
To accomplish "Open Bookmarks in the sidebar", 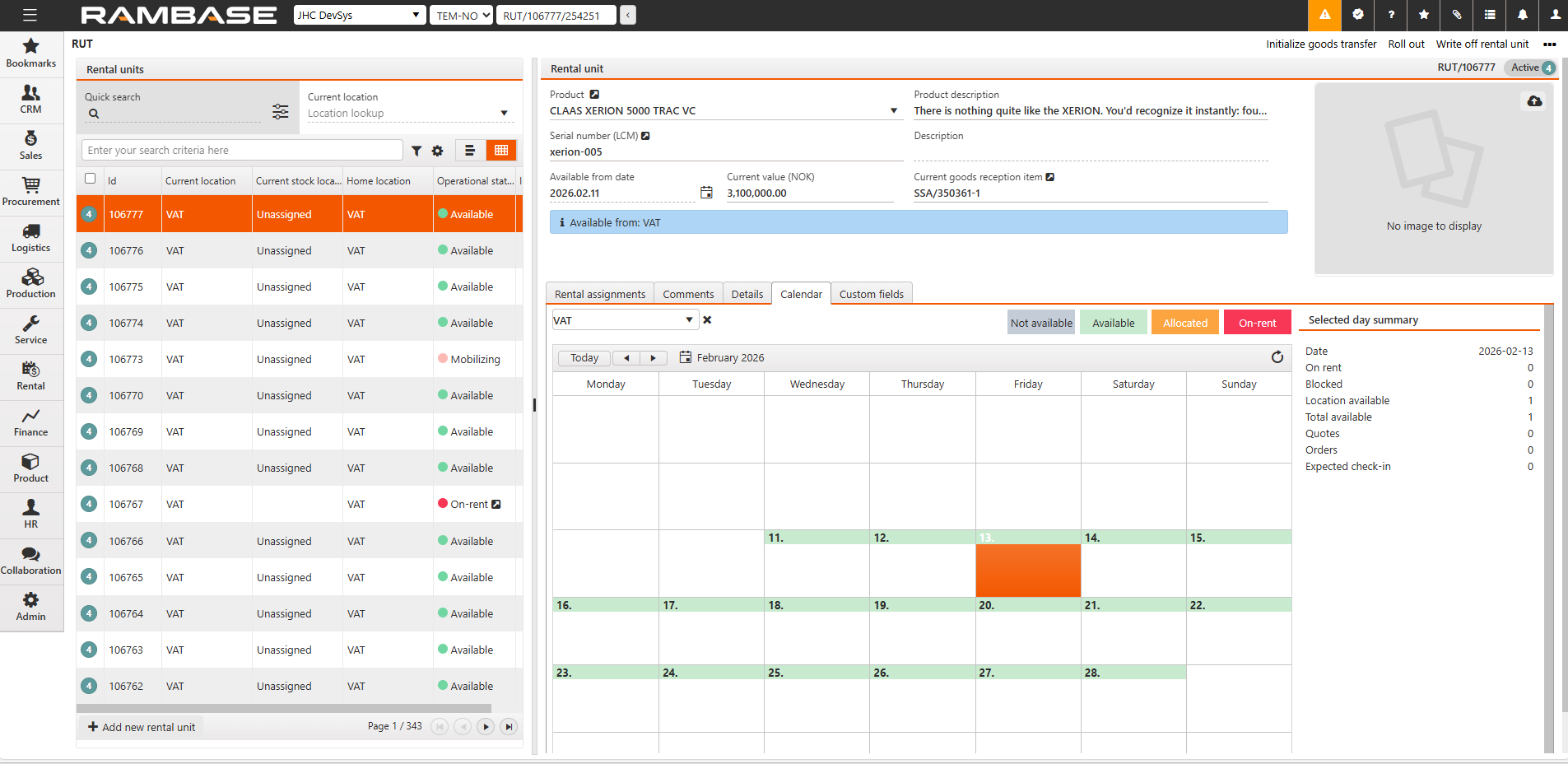I will pyautogui.click(x=31, y=54).
